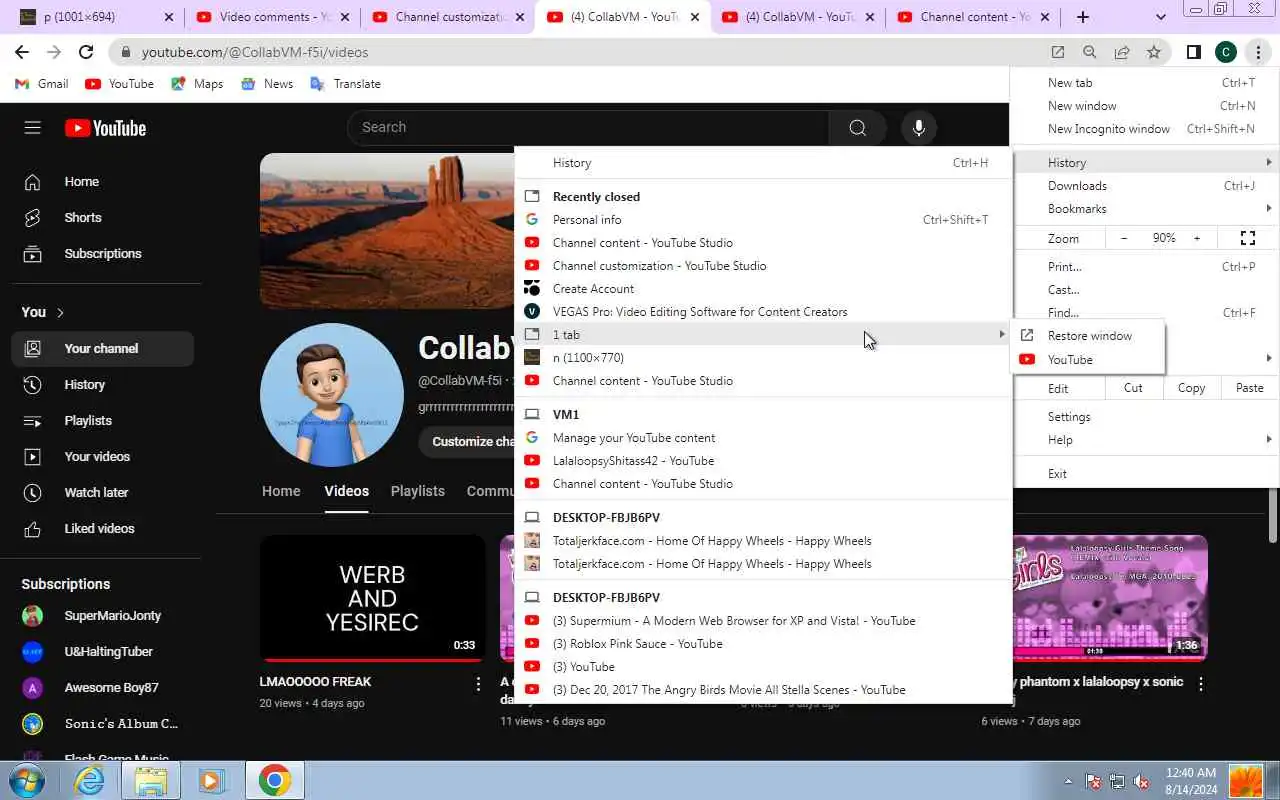Open a new tab with the plus button

(x=1083, y=17)
